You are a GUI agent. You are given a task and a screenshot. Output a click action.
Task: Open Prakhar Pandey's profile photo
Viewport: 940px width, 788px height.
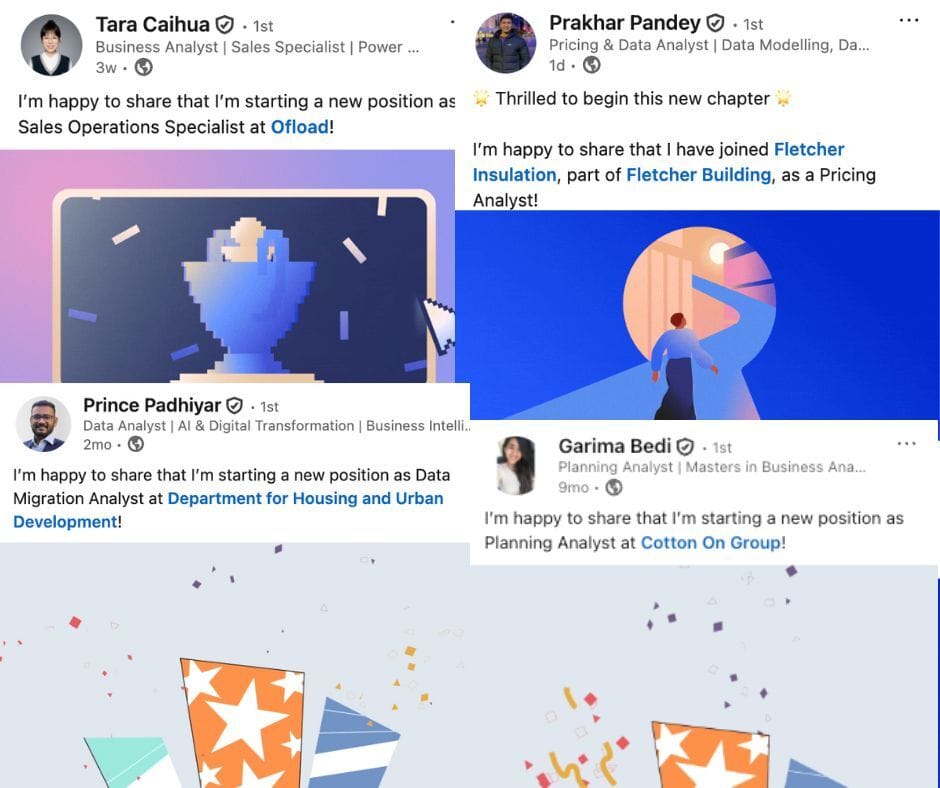(x=505, y=43)
